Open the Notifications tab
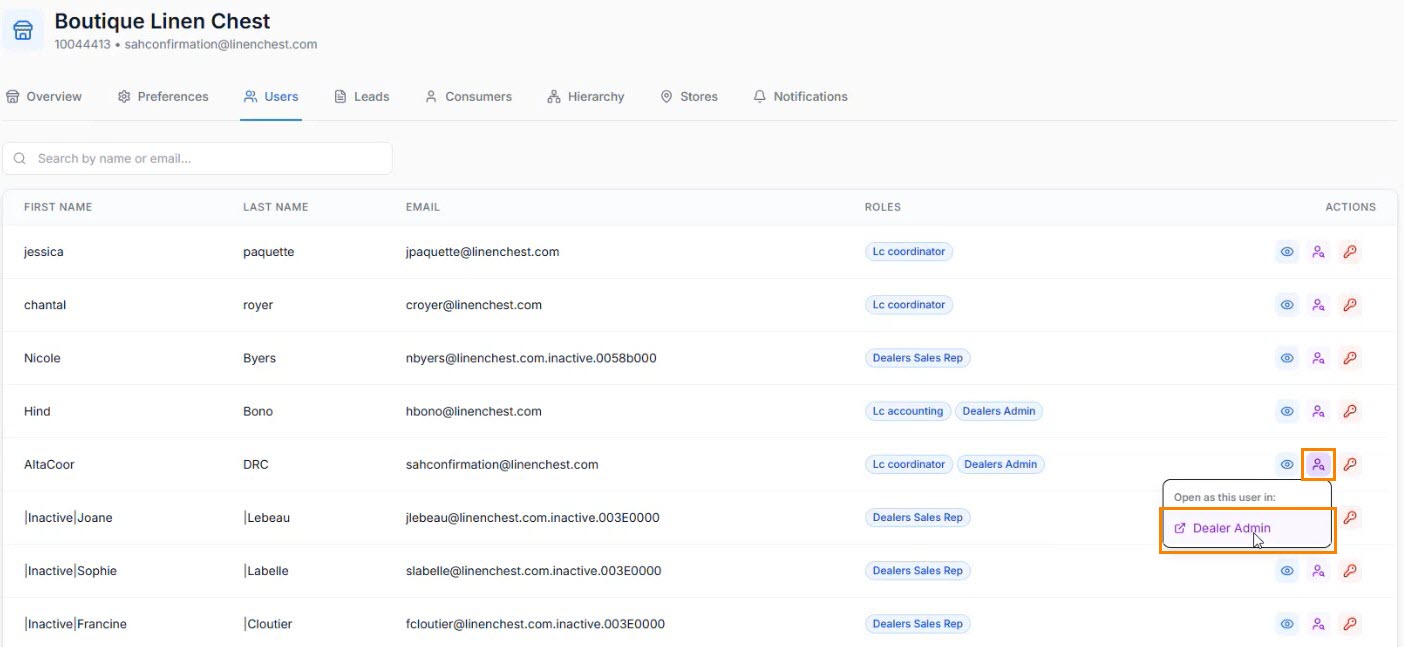Viewport: 1404px width, 647px height. (x=800, y=97)
